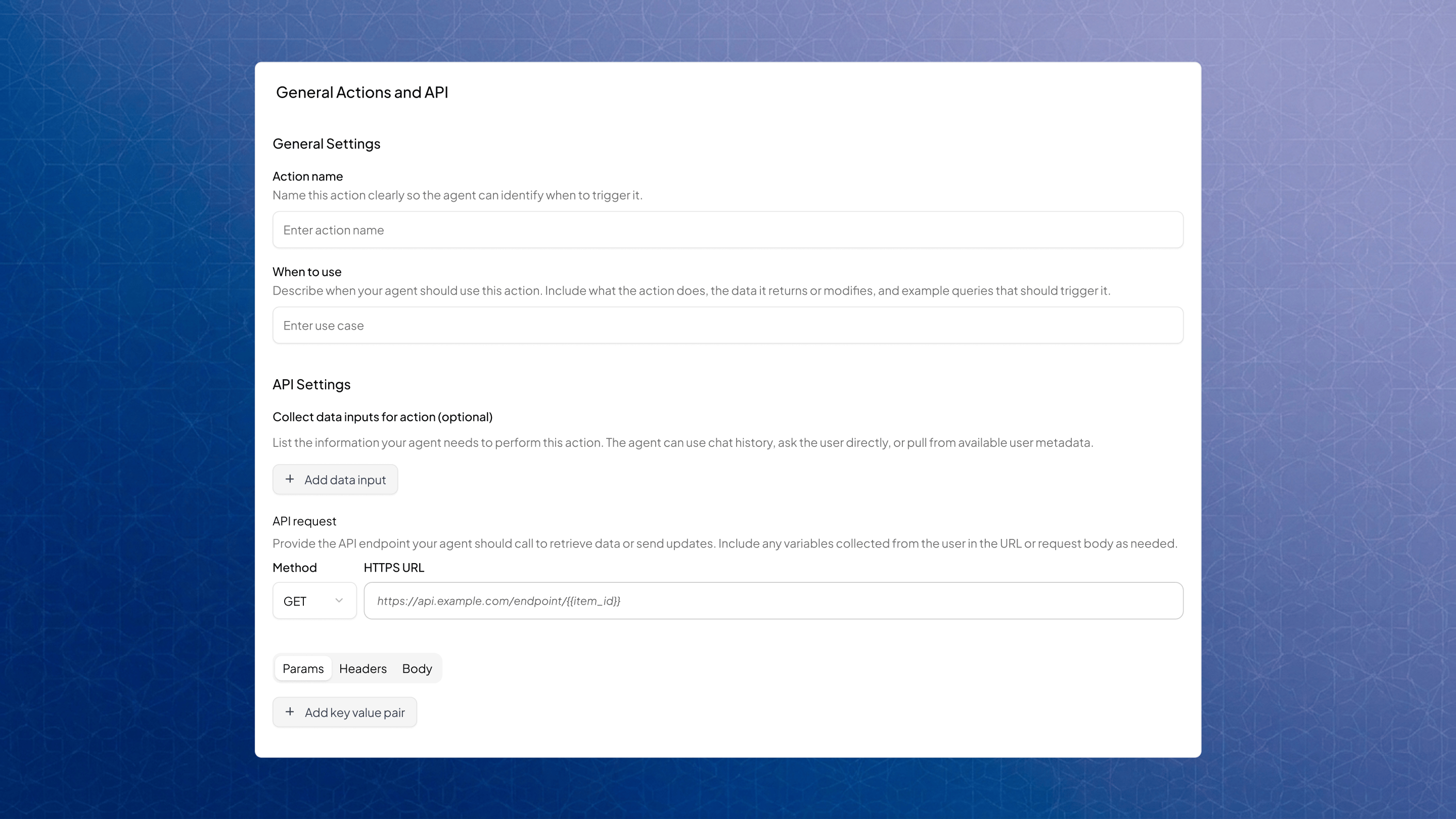1456x819 pixels.
Task: Click the Add key value pair button
Action: coord(344,712)
